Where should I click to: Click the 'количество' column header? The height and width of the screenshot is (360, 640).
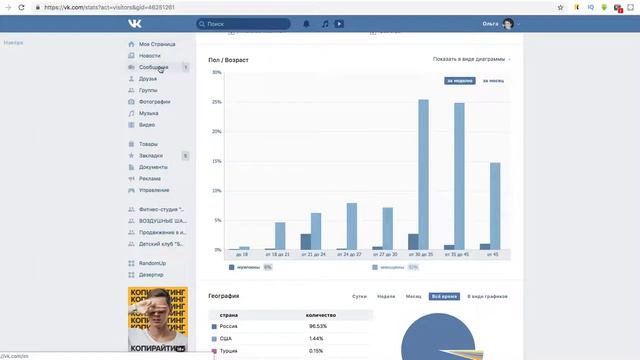tap(321, 316)
